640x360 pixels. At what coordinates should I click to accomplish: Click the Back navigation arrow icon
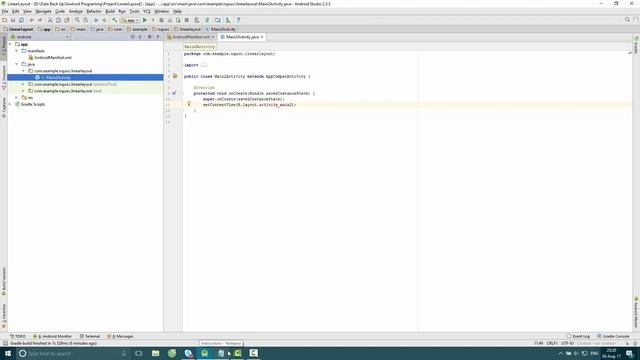[x=96, y=20]
